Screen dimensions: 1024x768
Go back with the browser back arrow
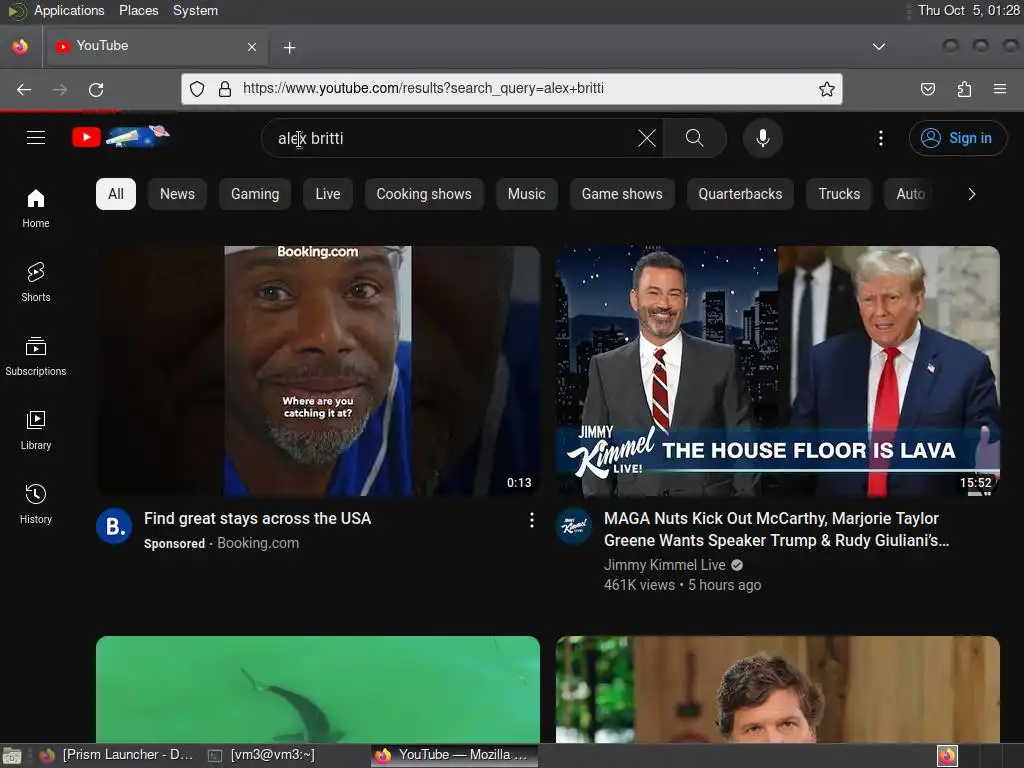[24, 89]
